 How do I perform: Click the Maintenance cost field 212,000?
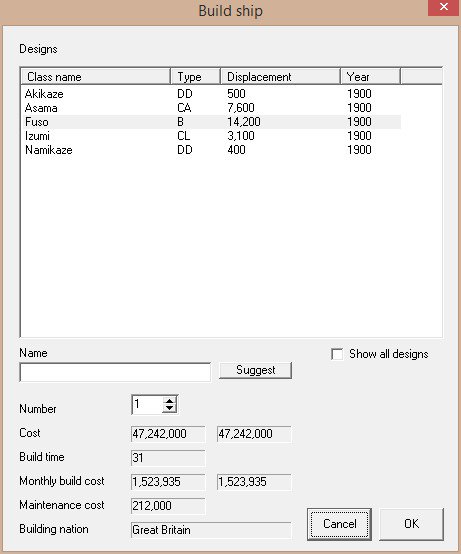click(x=168, y=506)
